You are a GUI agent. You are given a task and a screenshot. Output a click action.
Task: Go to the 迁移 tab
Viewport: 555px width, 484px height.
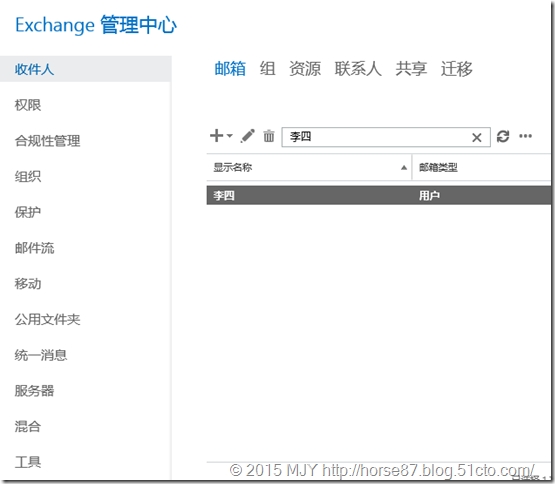point(457,69)
